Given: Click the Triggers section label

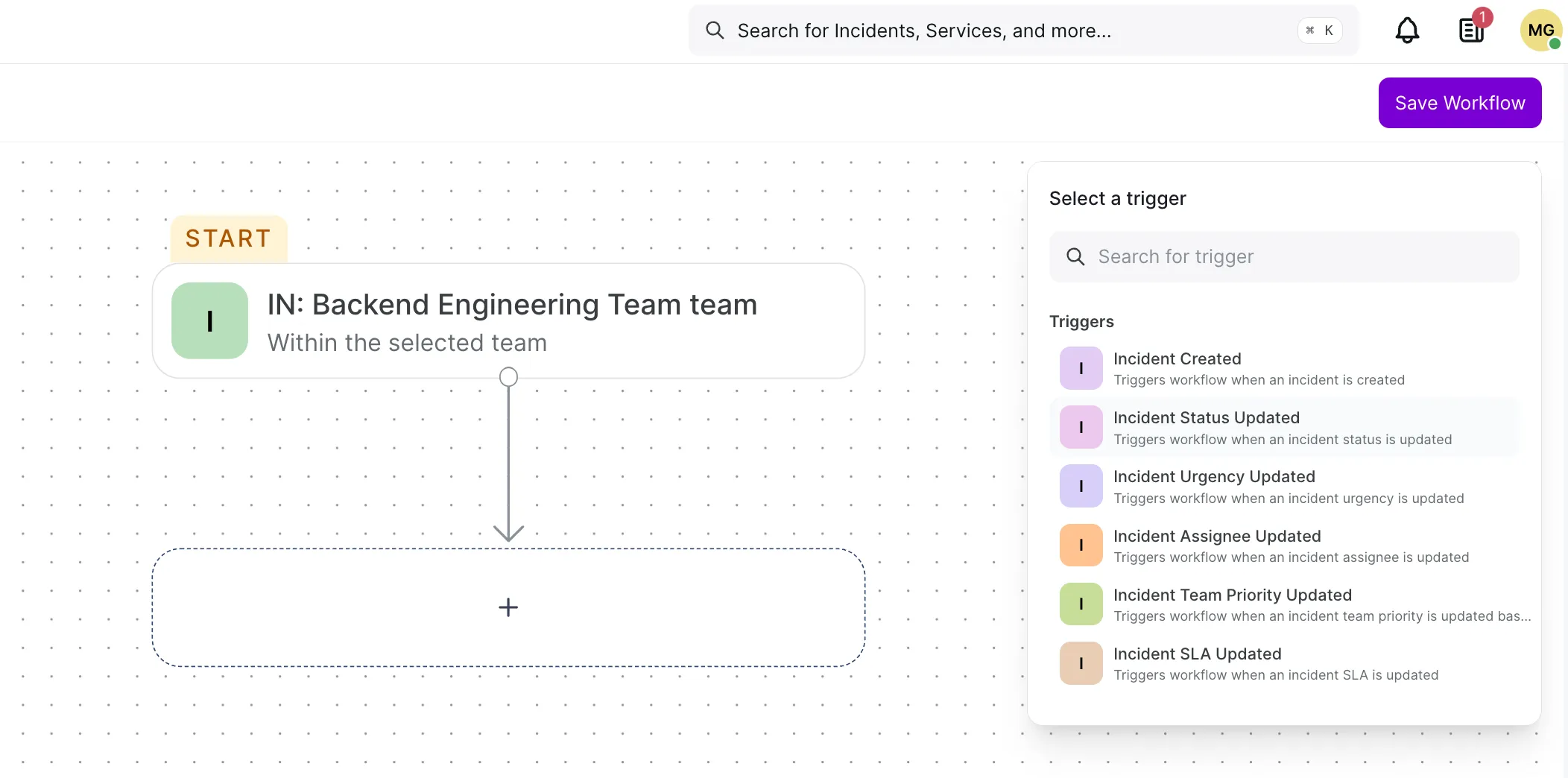Looking at the screenshot, I should (1081, 321).
